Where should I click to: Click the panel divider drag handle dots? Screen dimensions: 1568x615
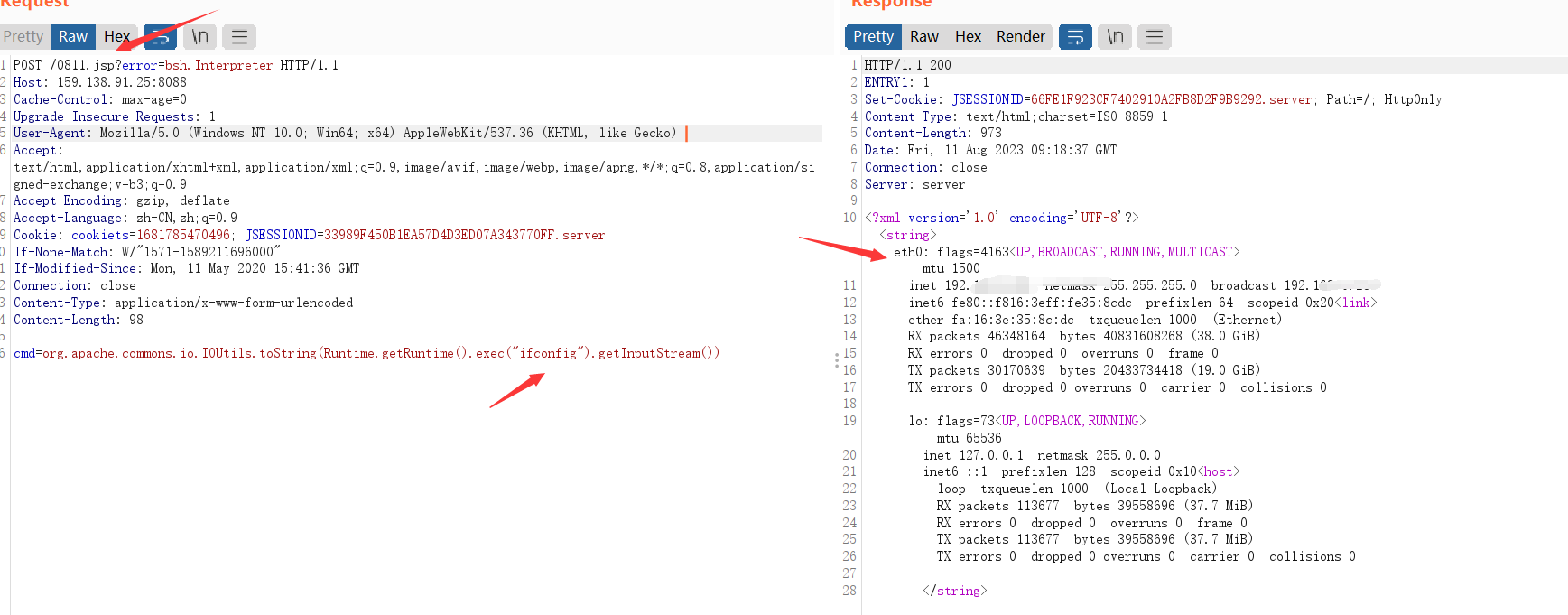[837, 361]
